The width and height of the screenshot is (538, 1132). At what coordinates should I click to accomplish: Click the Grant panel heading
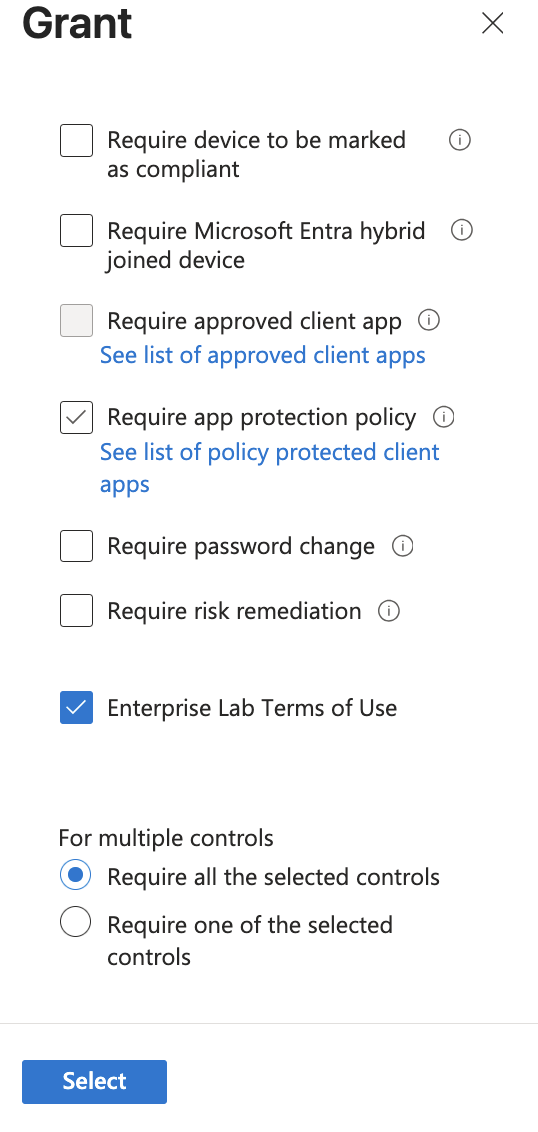[77, 22]
